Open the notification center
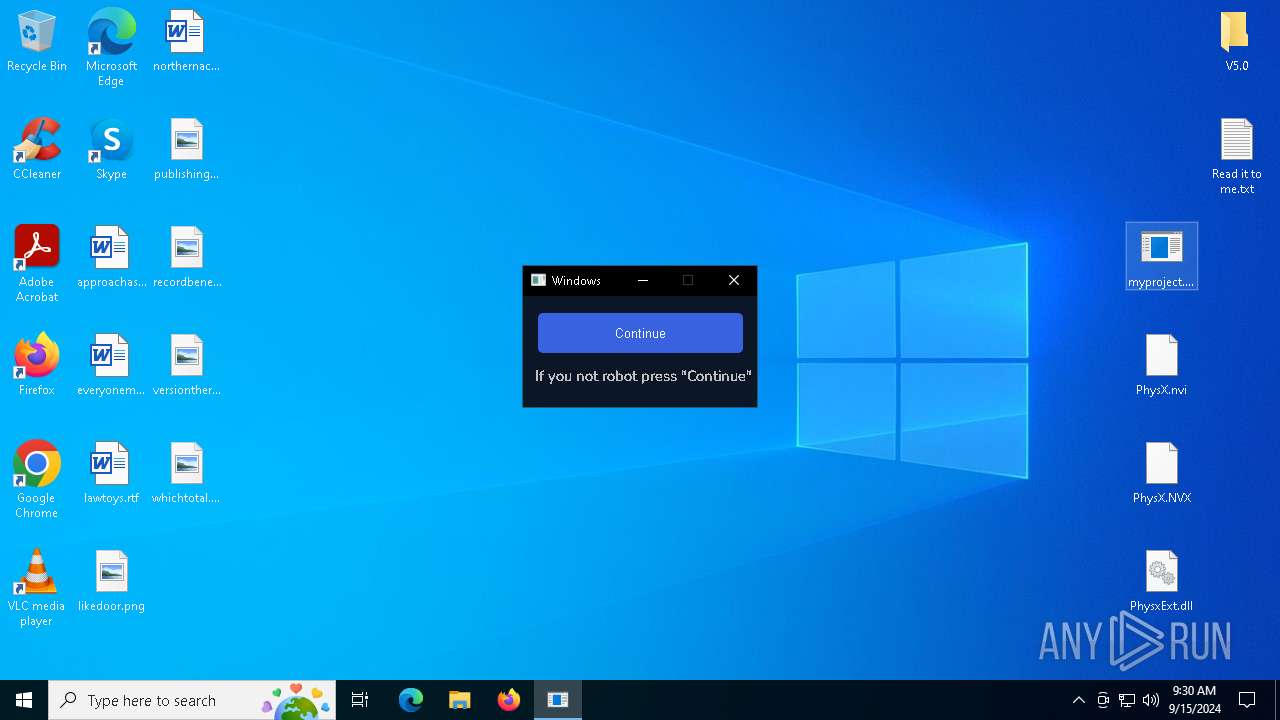This screenshot has height=720, width=1280. tap(1247, 700)
